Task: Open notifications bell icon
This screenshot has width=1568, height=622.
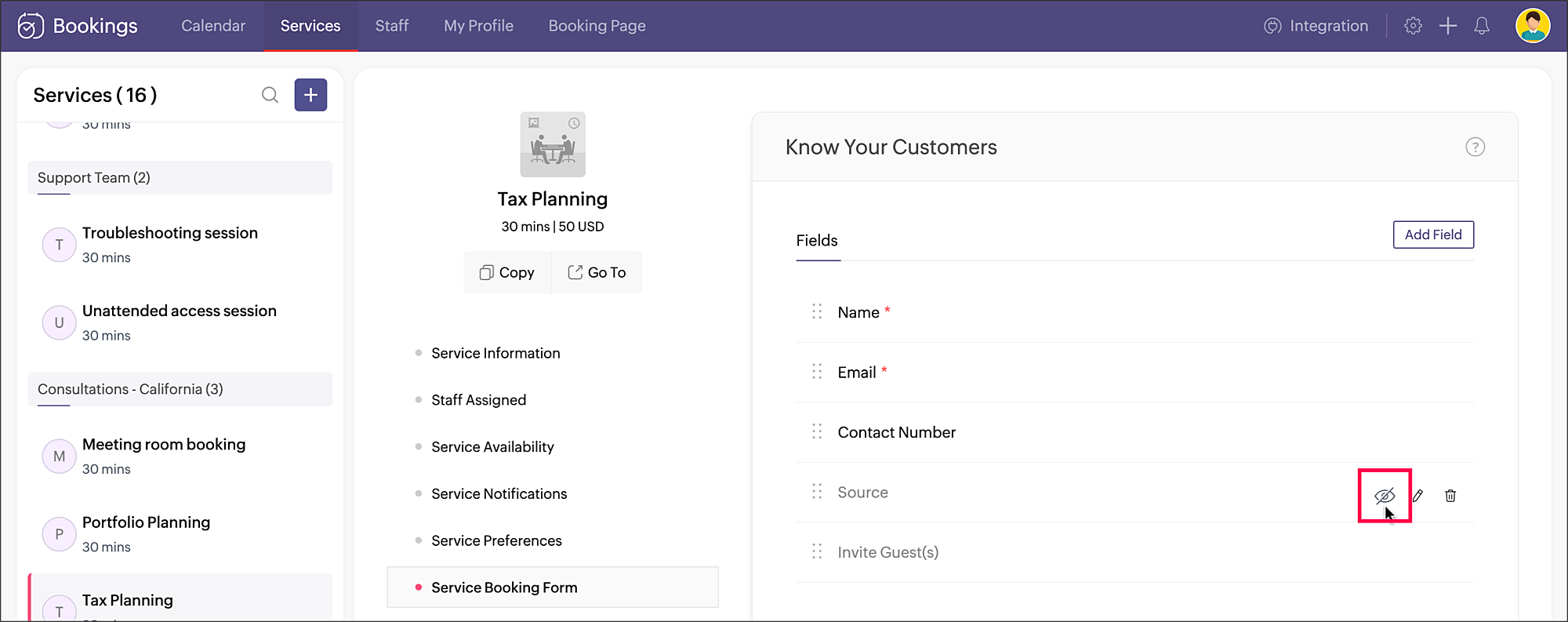Action: click(1481, 26)
